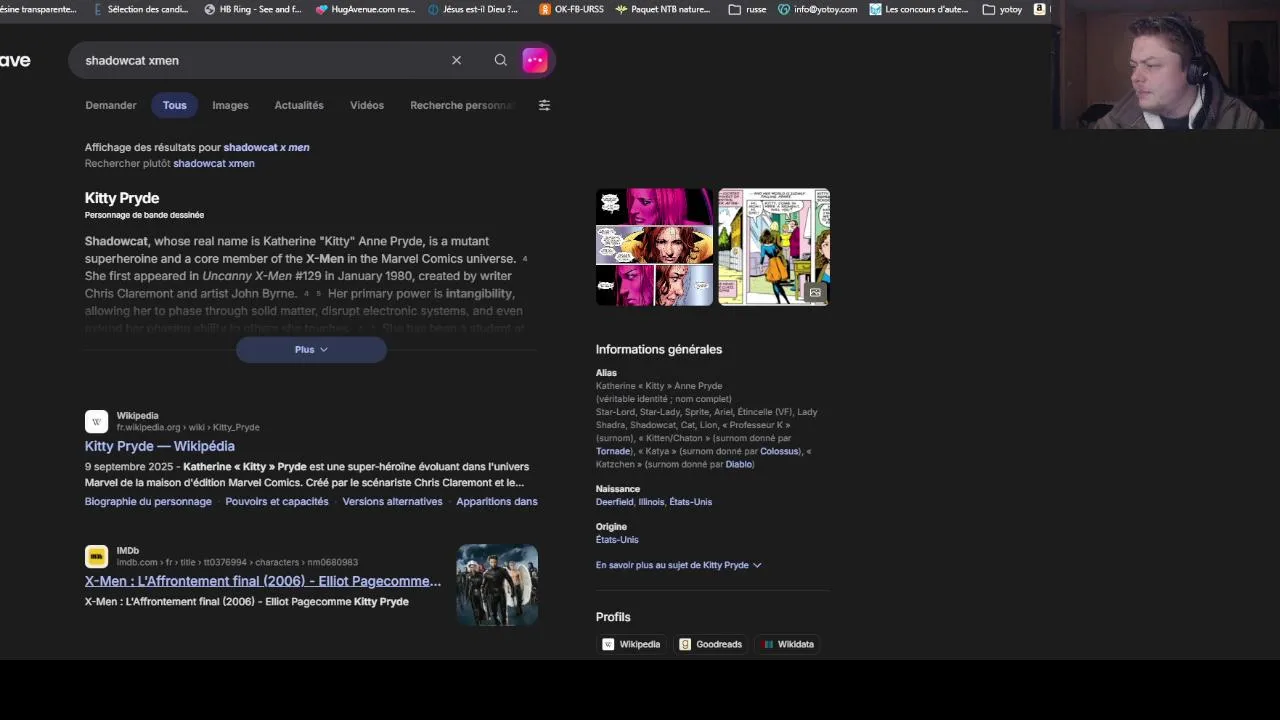Expand En savoir plus au sujet de Kitty Pryde
This screenshot has width=1280, height=720.
coord(678,565)
